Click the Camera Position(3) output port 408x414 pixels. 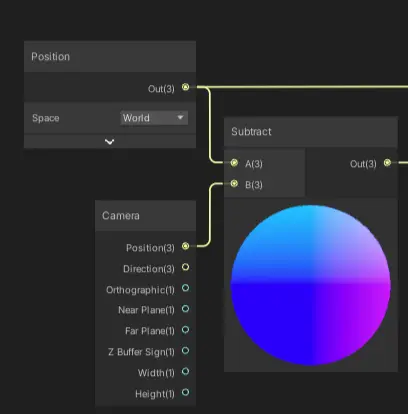(x=186, y=246)
